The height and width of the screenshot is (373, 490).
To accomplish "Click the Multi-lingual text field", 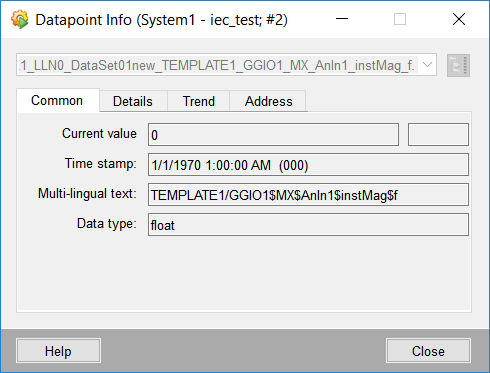I will (308, 194).
